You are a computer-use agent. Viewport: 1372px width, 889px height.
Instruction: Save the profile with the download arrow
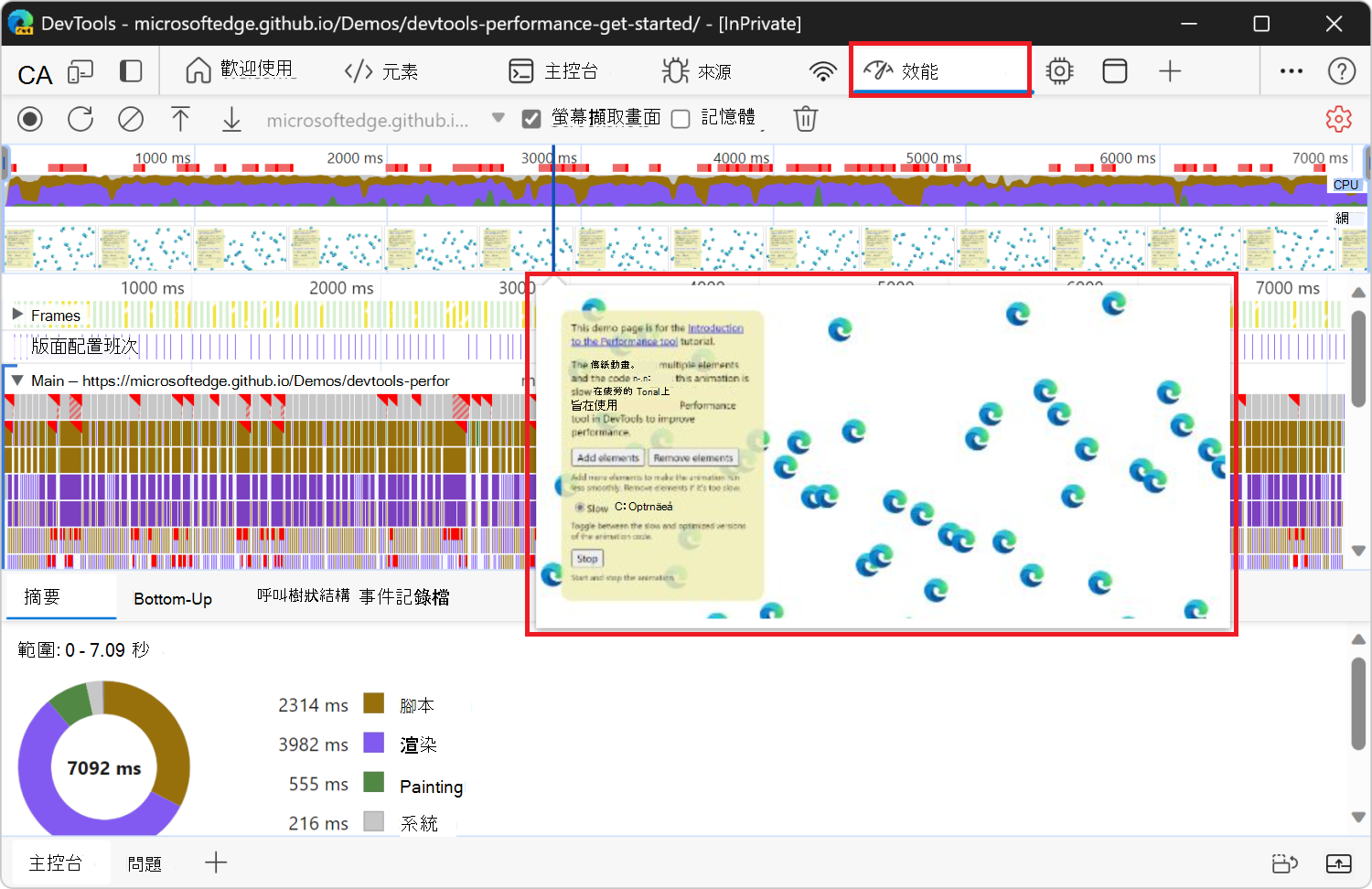(231, 119)
